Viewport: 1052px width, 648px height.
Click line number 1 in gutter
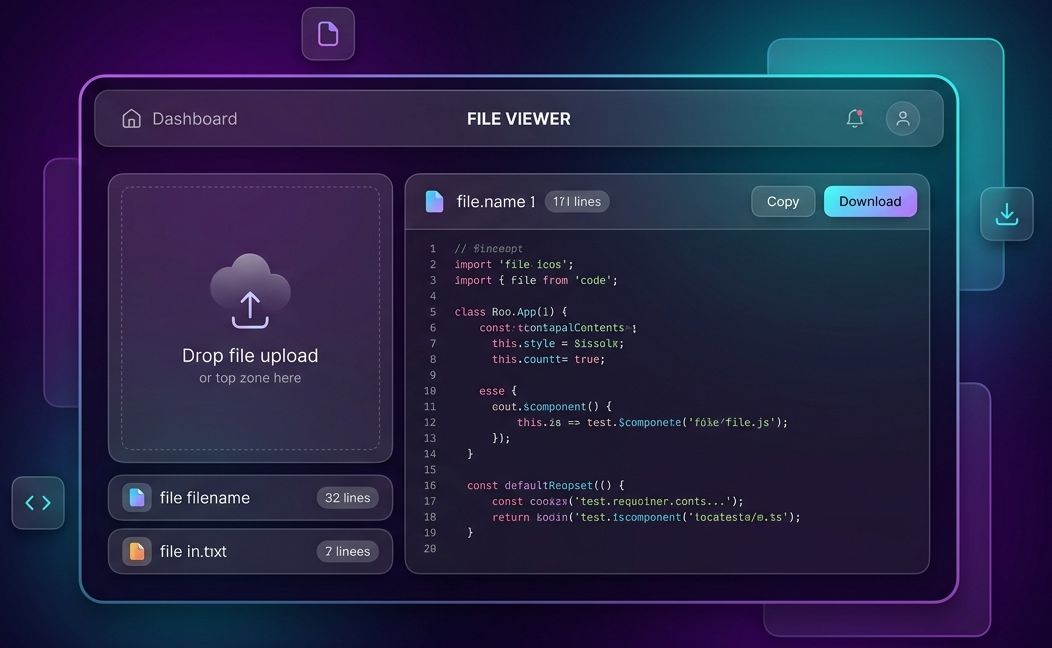433,249
